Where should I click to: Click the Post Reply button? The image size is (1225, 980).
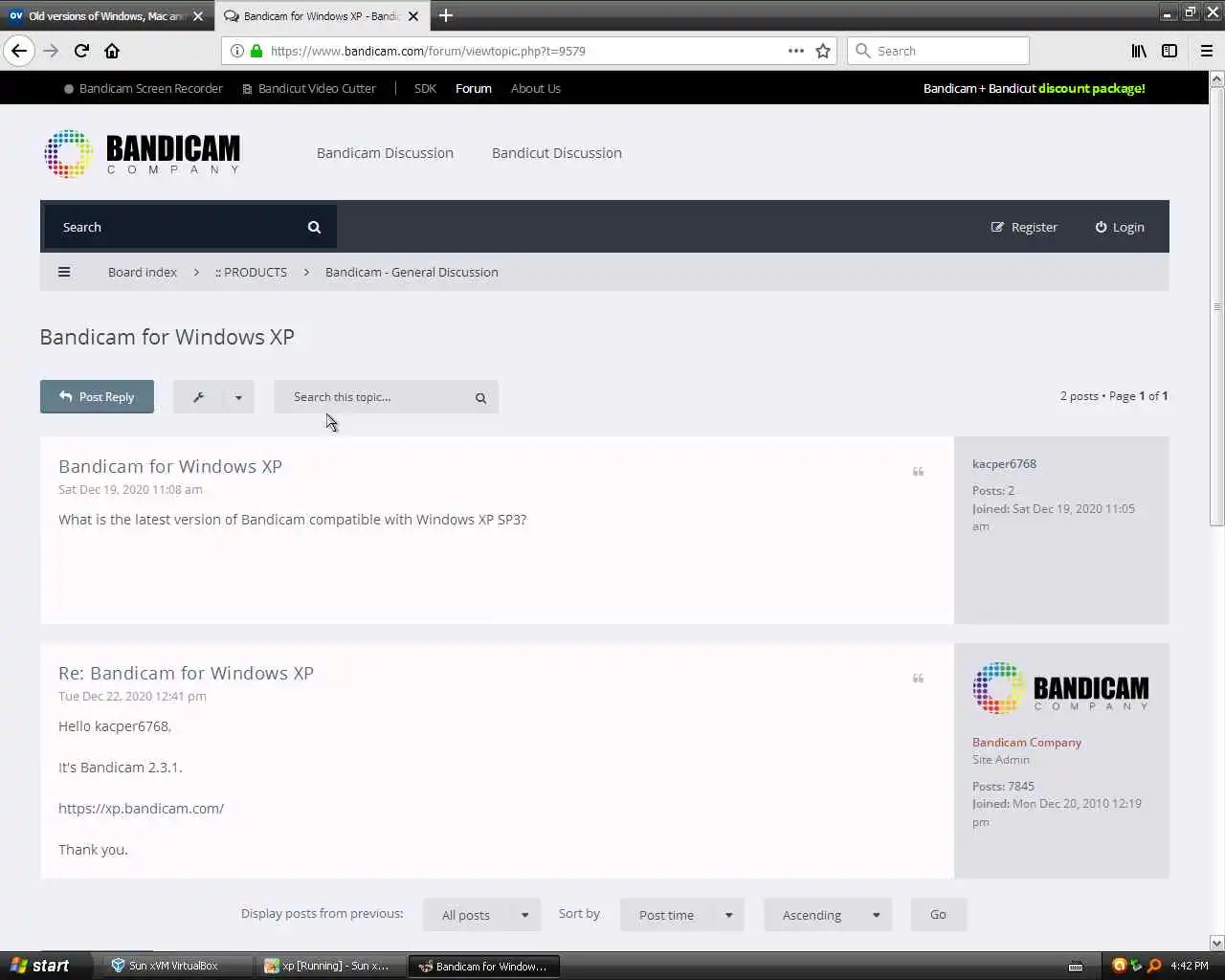[97, 397]
